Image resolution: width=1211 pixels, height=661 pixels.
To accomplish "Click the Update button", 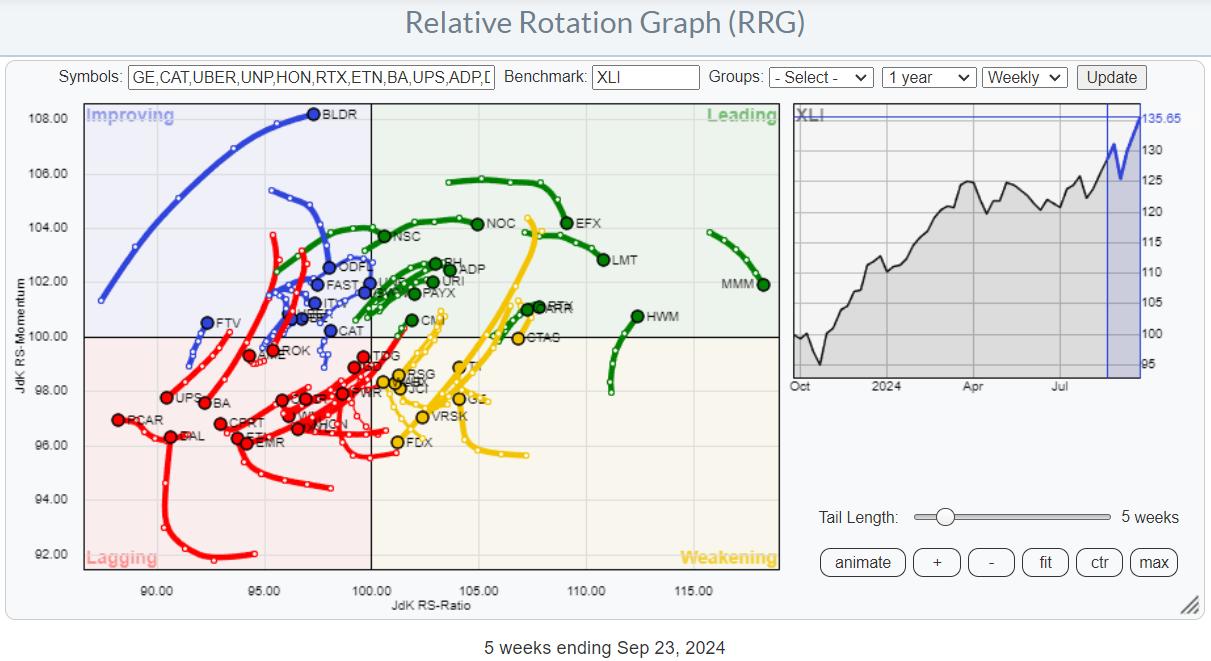I will coord(1112,78).
